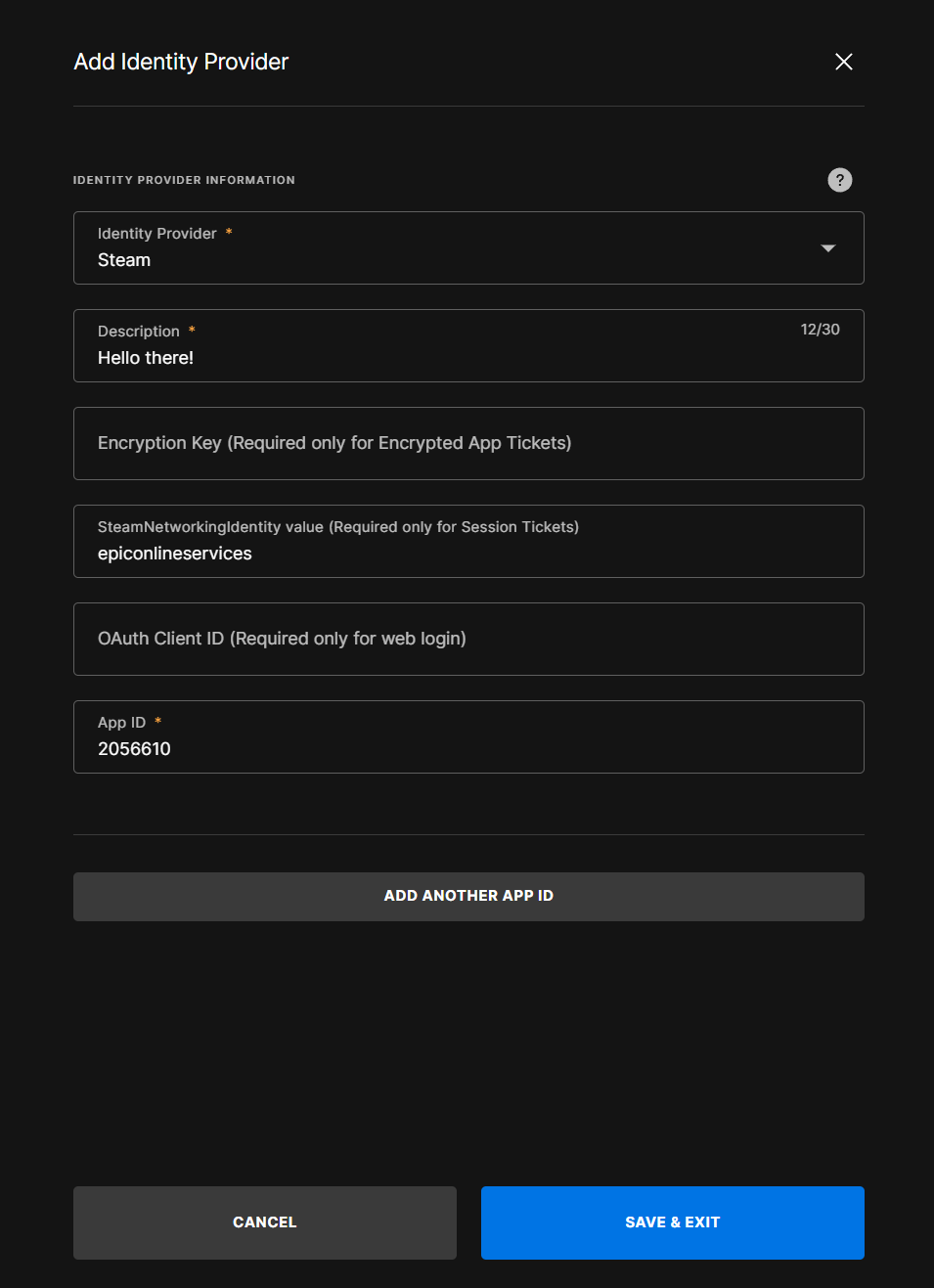Open the question mark help icon
The width and height of the screenshot is (934, 1288).
(x=839, y=180)
